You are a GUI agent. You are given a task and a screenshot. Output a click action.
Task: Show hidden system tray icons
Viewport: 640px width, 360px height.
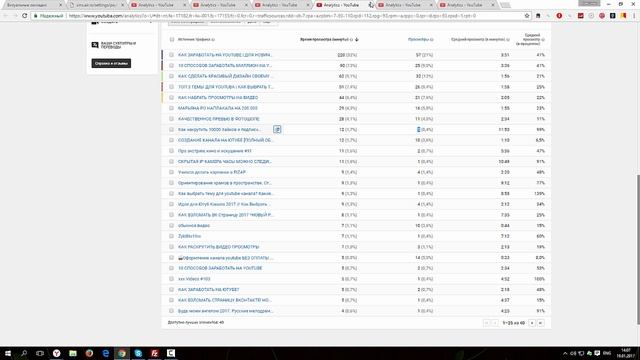(x=565, y=353)
